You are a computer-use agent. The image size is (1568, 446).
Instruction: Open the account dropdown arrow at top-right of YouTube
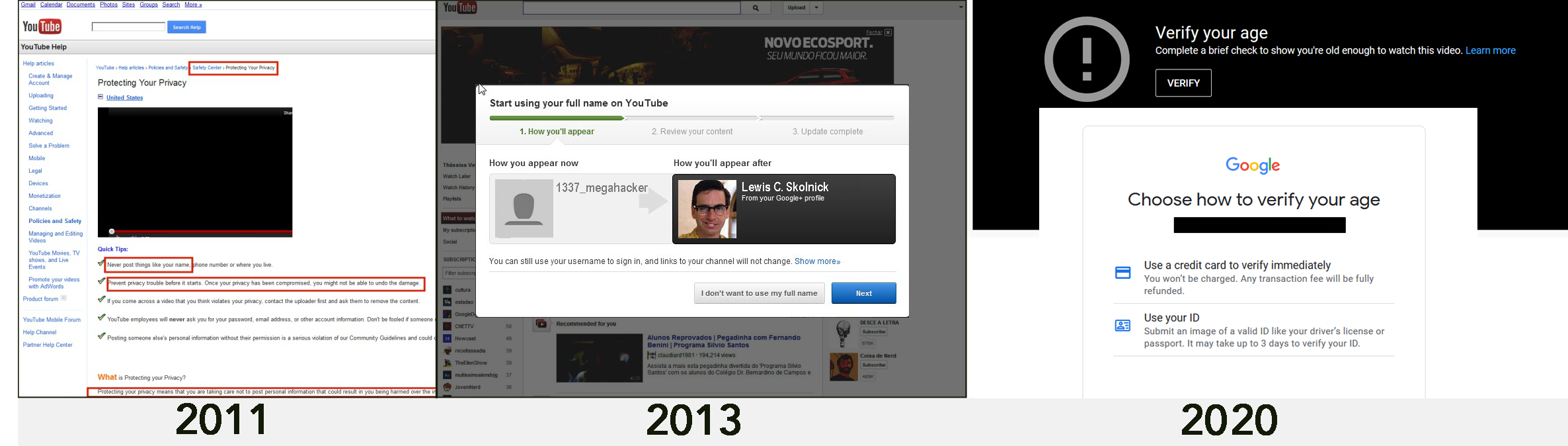click(960, 7)
